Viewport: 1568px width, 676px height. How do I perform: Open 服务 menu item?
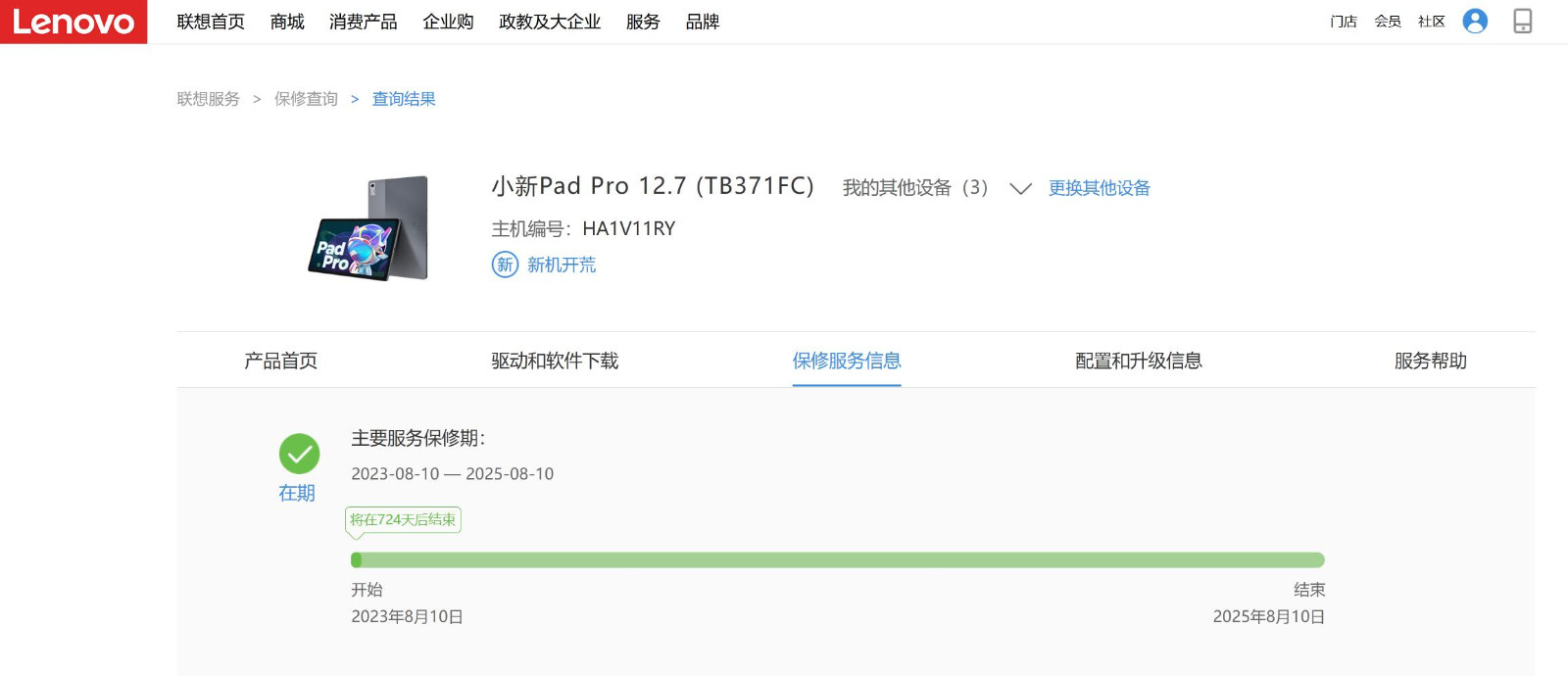643,22
